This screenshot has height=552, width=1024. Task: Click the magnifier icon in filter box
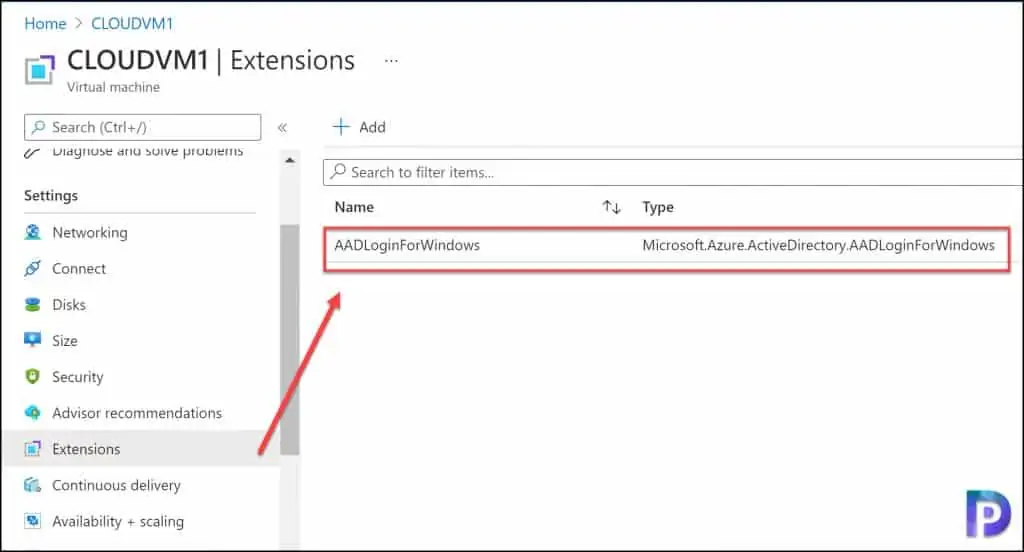(338, 172)
